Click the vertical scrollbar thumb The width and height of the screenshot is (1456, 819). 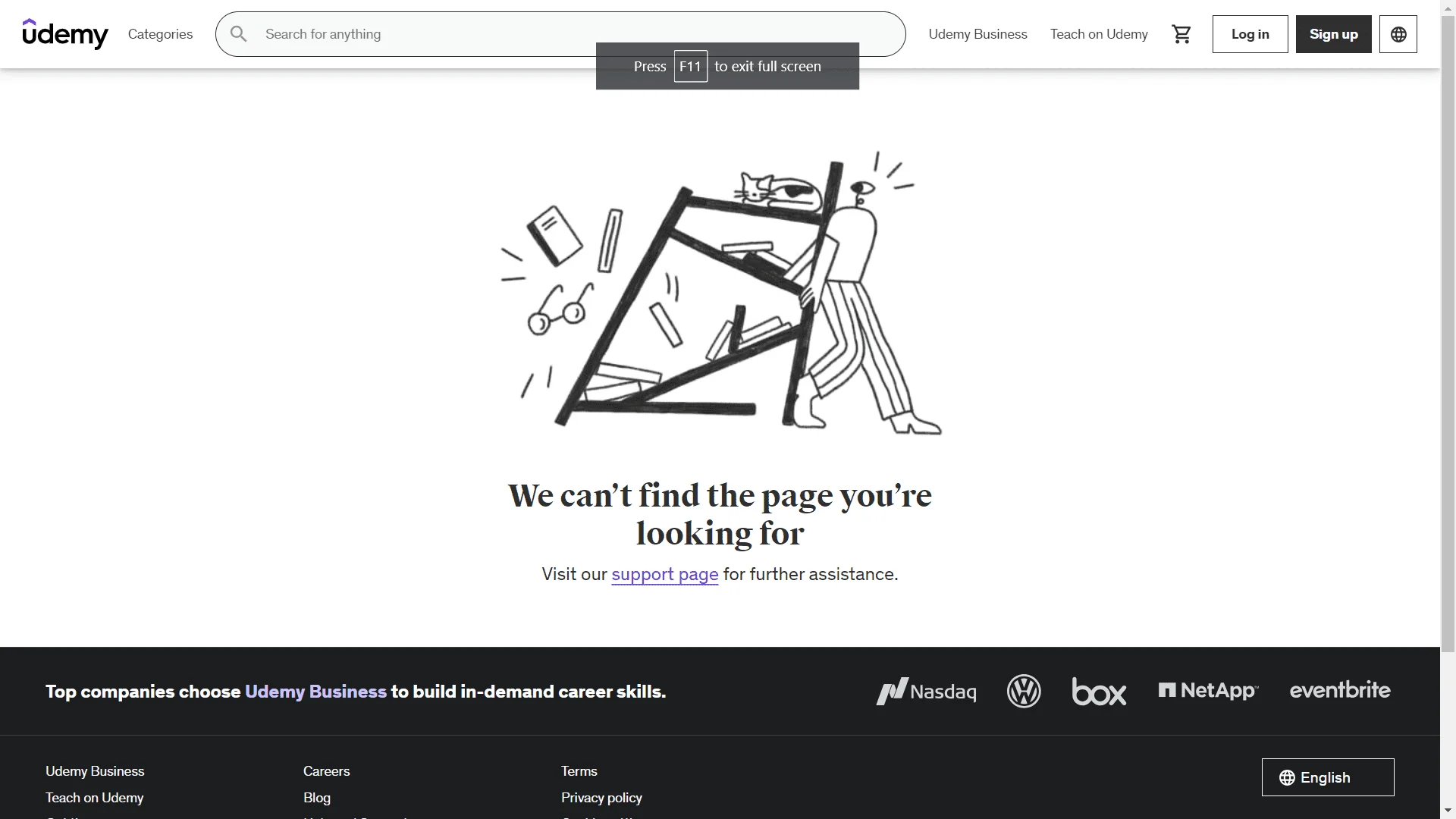(x=1448, y=332)
